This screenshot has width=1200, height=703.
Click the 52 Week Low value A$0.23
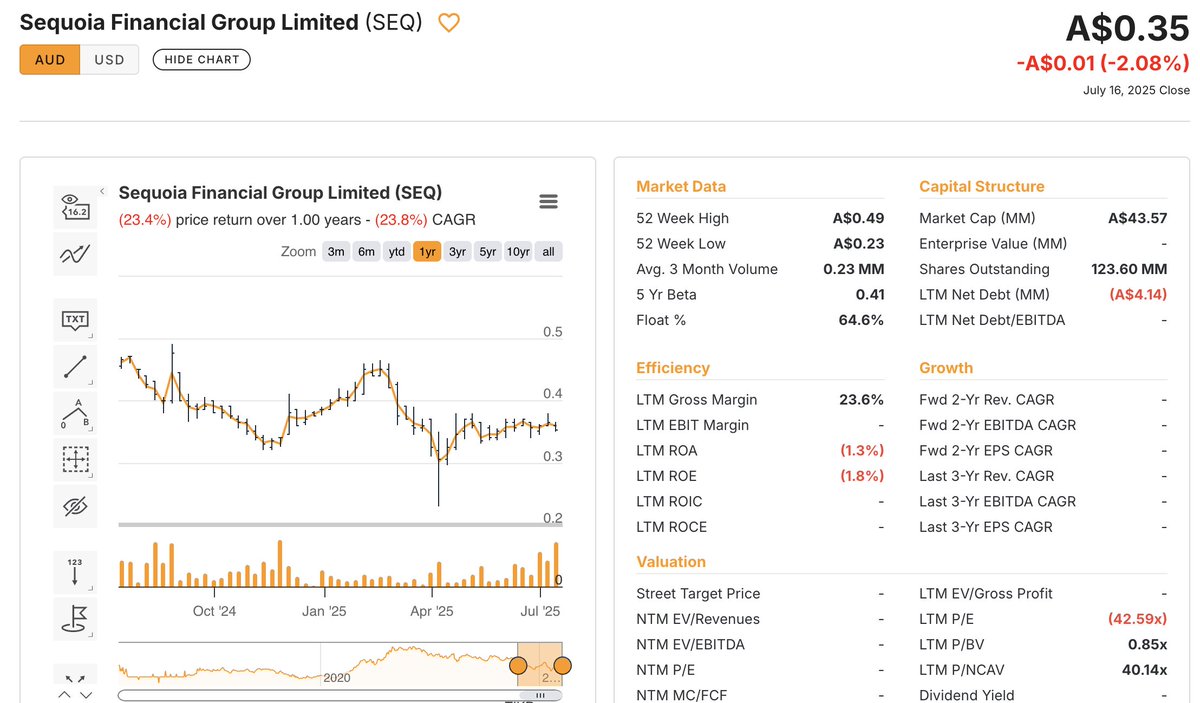pos(858,244)
